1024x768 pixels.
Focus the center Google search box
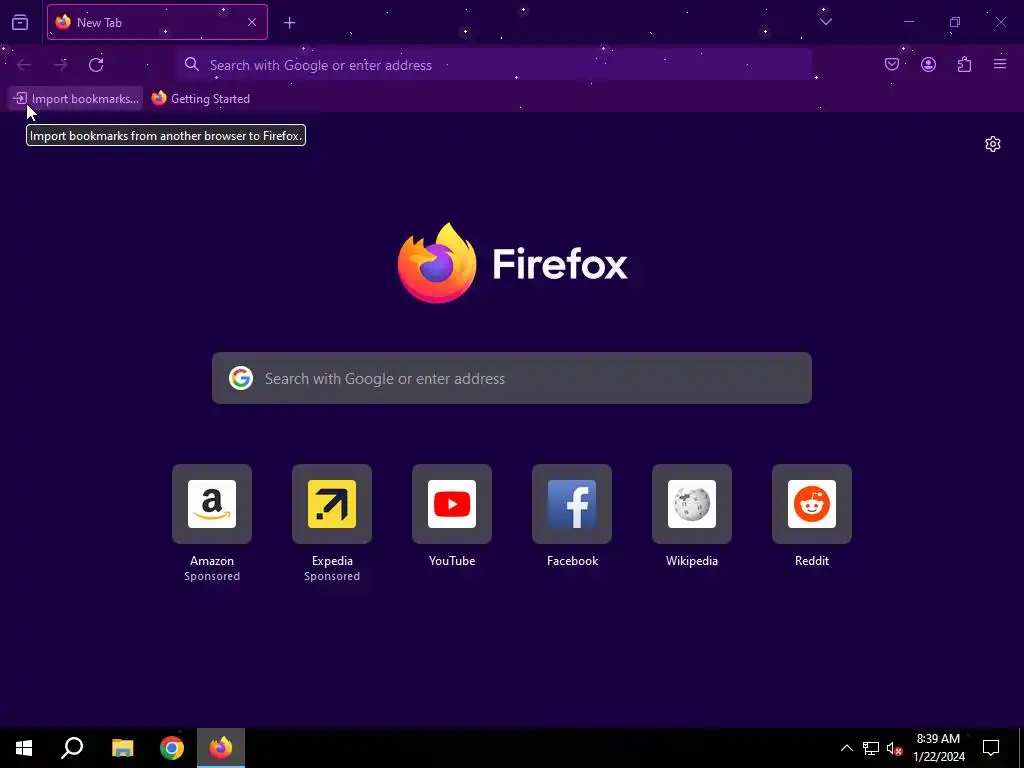tap(512, 378)
